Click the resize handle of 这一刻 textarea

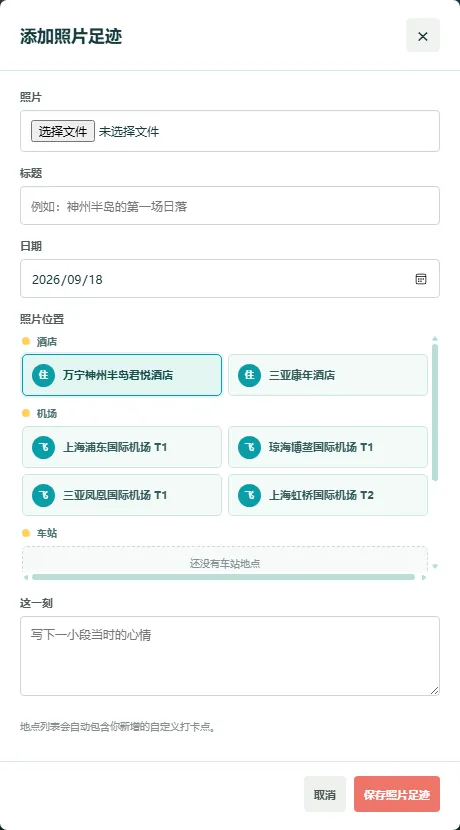(435, 690)
